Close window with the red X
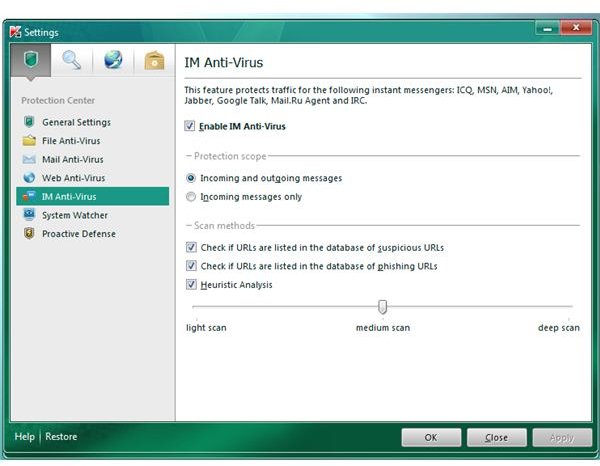Screen dimensions: 600x466 click(576, 28)
